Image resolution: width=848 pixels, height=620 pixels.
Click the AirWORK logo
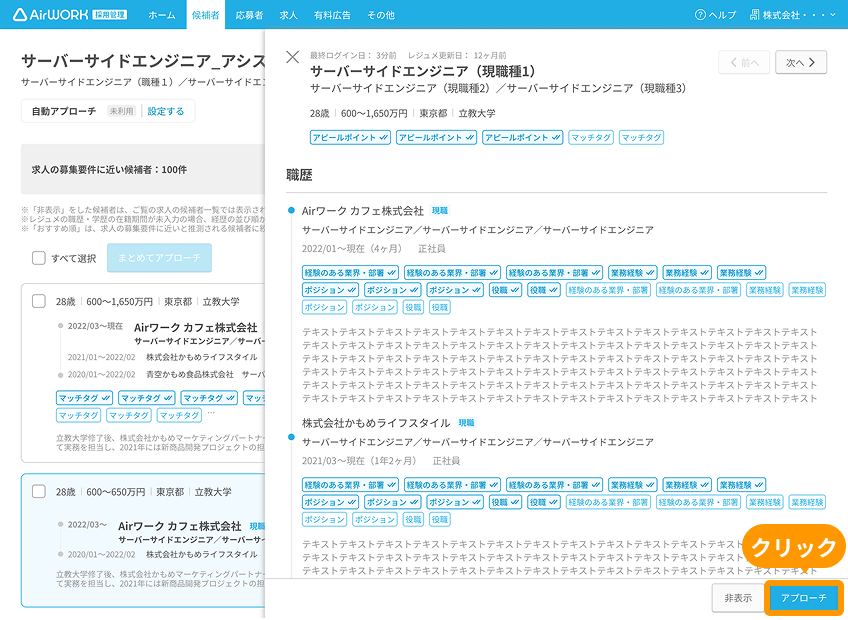[x=50, y=15]
